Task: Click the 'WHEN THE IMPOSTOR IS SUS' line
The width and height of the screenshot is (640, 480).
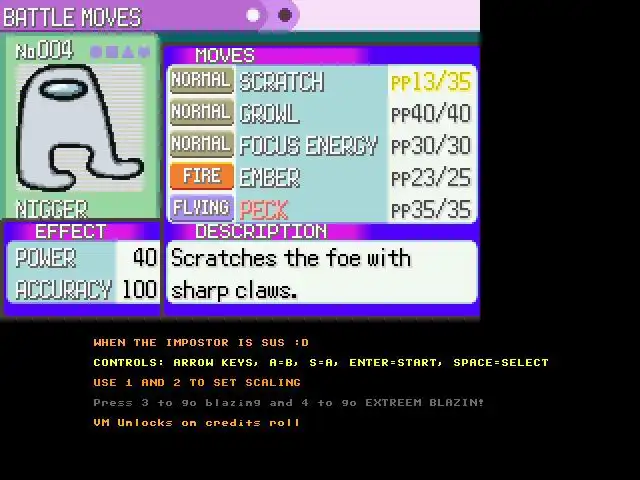Action: click(201, 342)
